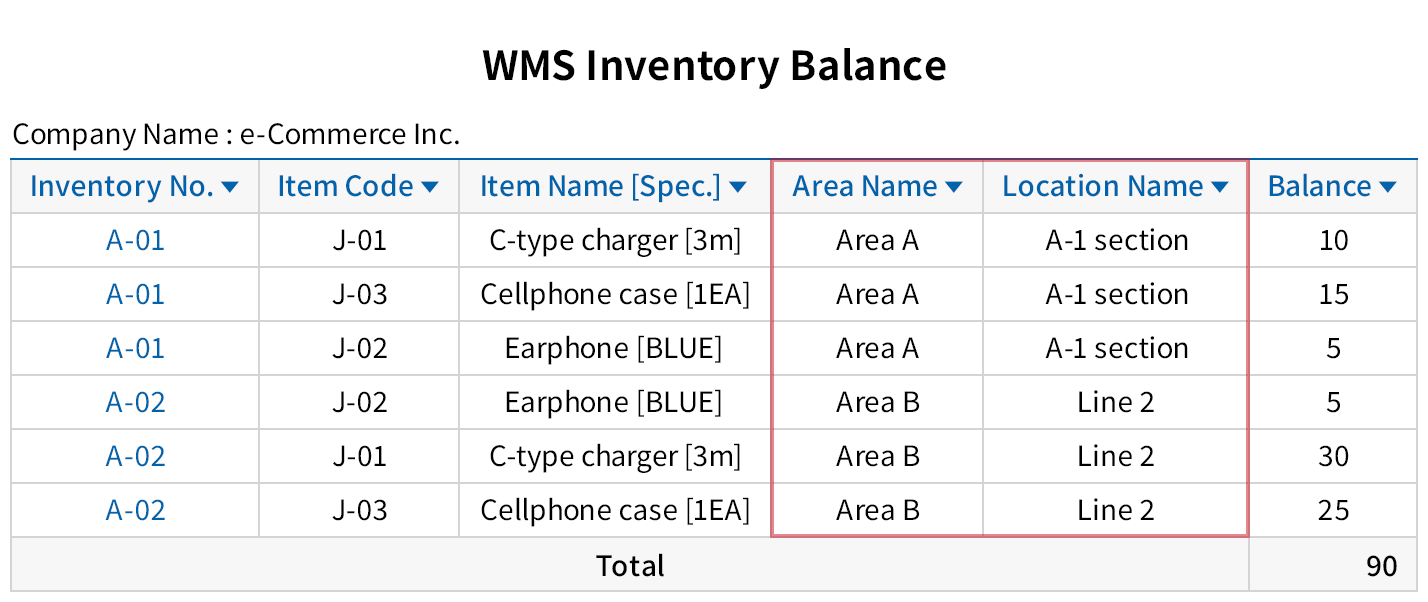Click the Balance cell showing 30
Viewport: 1428px width, 602px height.
click(1334, 457)
